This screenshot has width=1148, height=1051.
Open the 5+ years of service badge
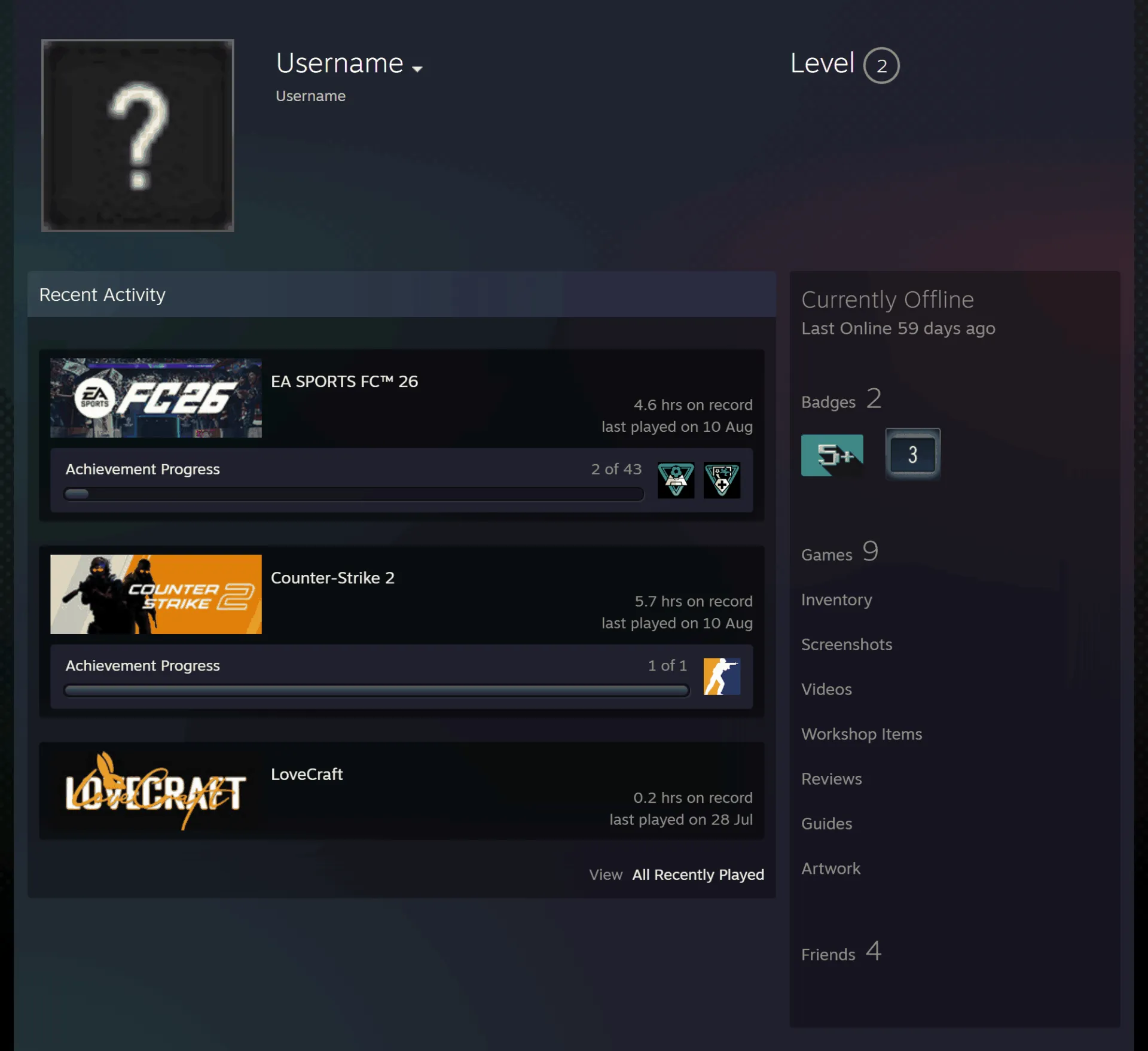832,455
